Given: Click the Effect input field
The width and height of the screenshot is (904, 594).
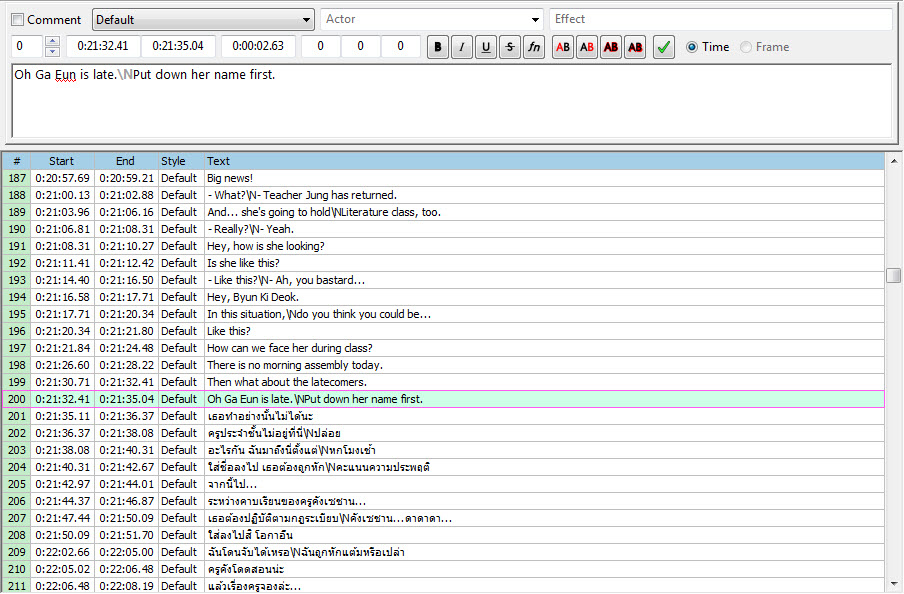Looking at the screenshot, I should point(721,19).
